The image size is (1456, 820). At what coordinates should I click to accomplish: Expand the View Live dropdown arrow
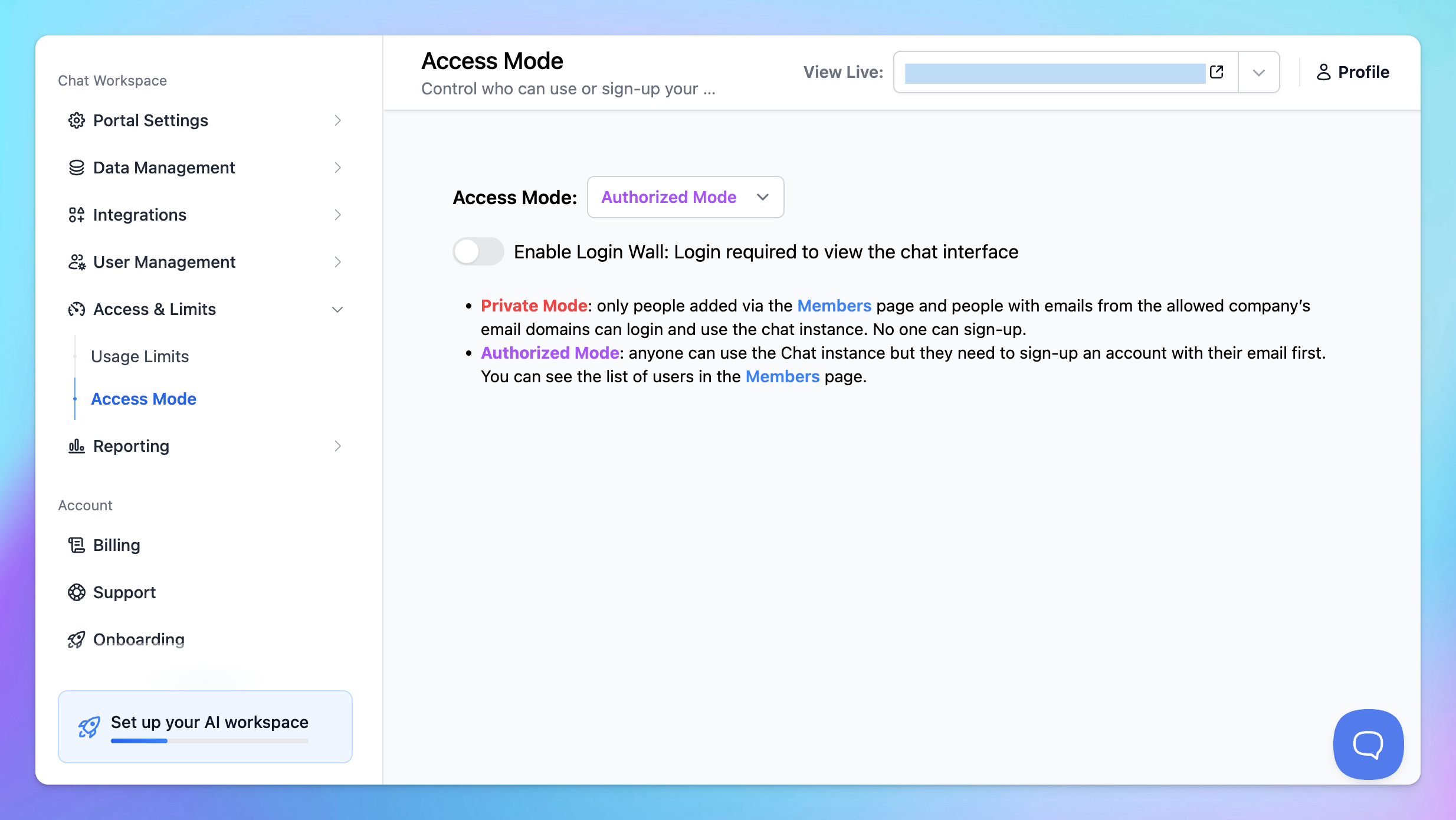point(1258,73)
